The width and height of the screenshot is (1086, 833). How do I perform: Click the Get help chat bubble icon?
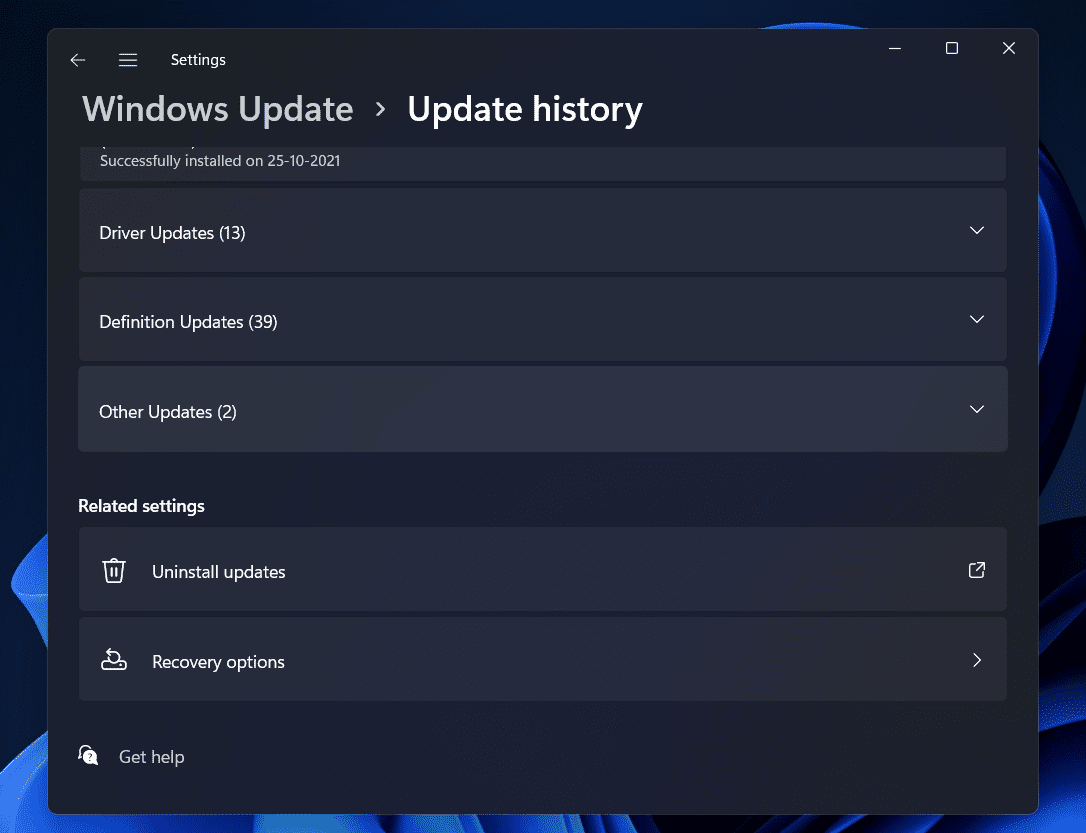pyautogui.click(x=89, y=756)
